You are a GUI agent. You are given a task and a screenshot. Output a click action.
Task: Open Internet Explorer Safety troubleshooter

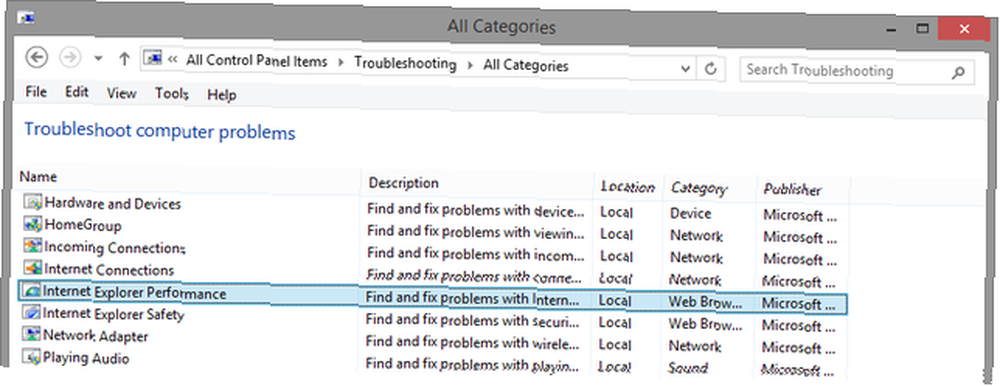(x=114, y=314)
